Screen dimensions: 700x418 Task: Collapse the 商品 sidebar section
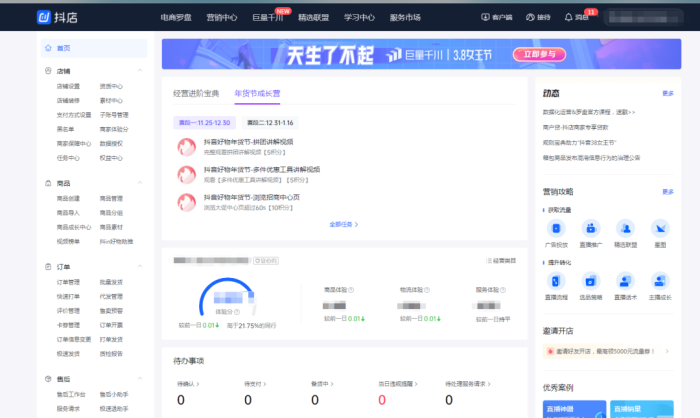coord(140,183)
